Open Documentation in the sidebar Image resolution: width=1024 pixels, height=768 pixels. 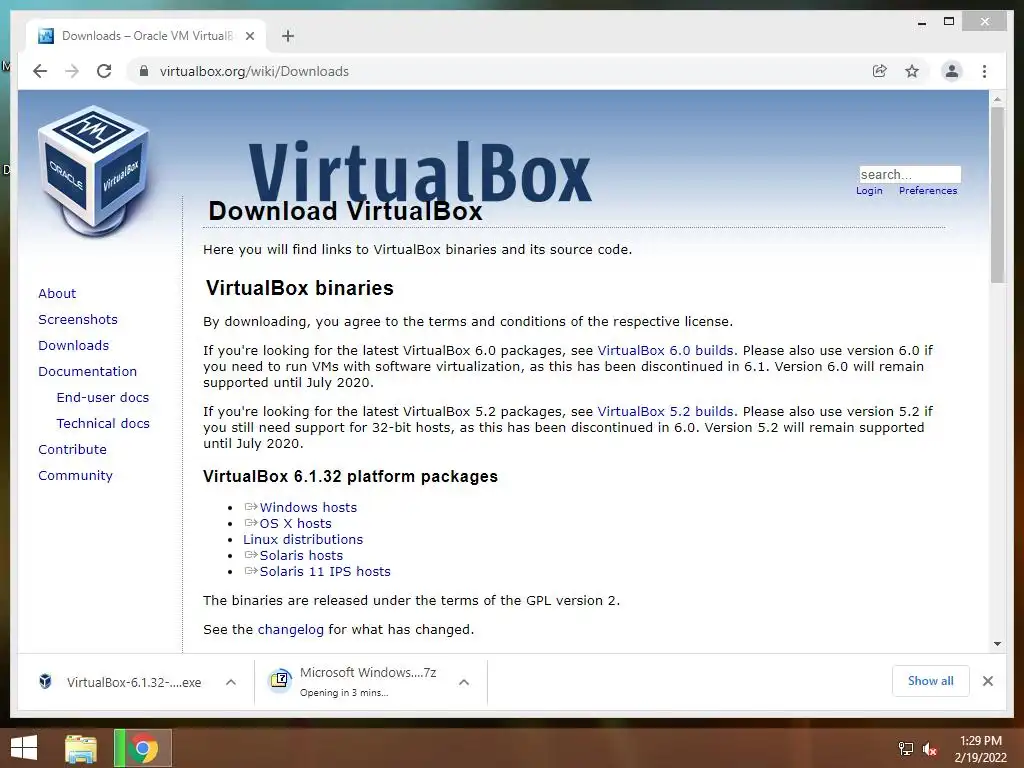tap(88, 372)
